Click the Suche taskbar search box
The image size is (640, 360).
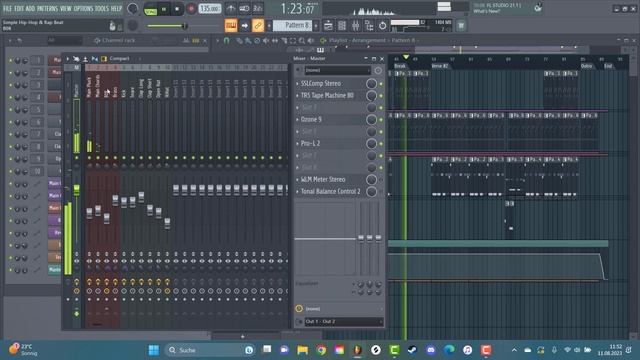211,350
